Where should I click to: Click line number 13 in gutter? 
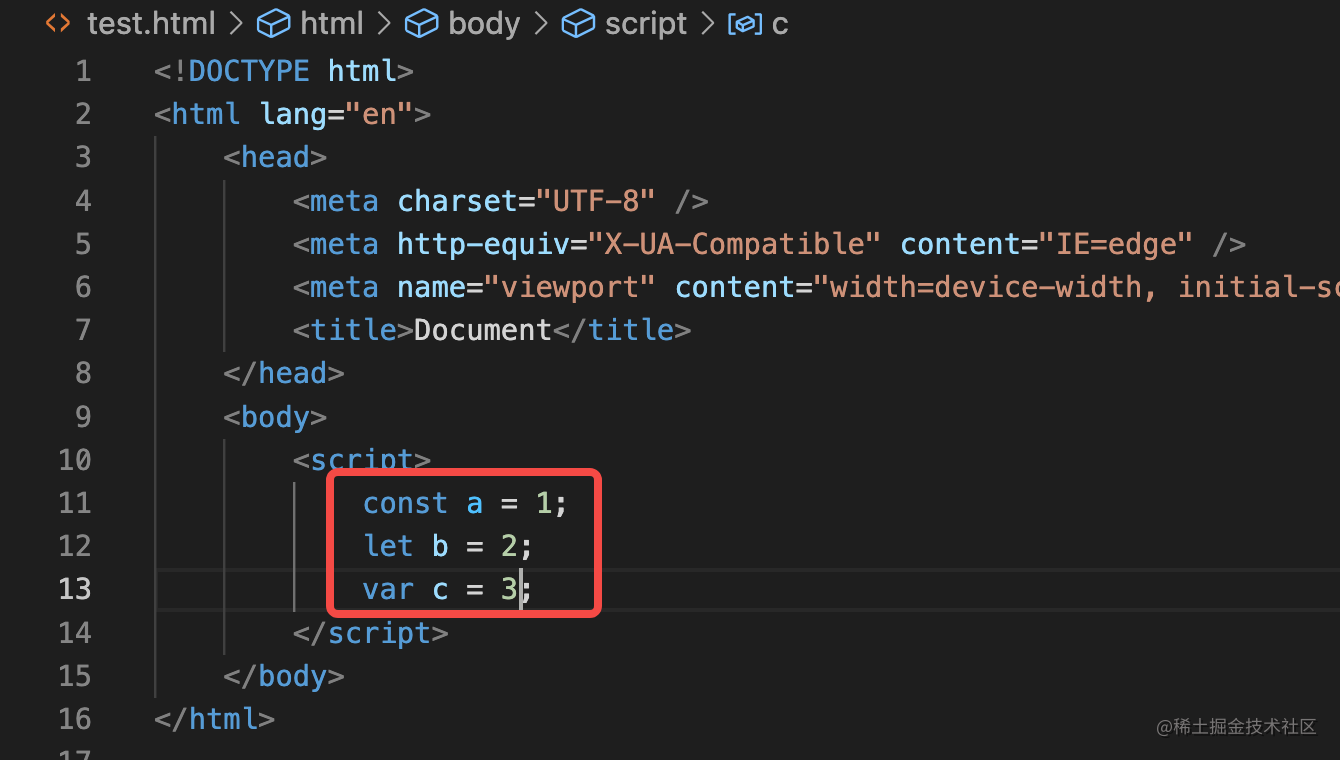(x=75, y=589)
